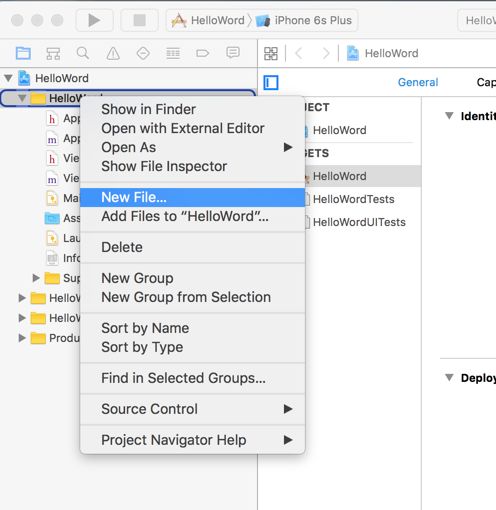The height and width of the screenshot is (510, 496).
Task: Select the AppDelegate header file icon
Action: [x=52, y=119]
